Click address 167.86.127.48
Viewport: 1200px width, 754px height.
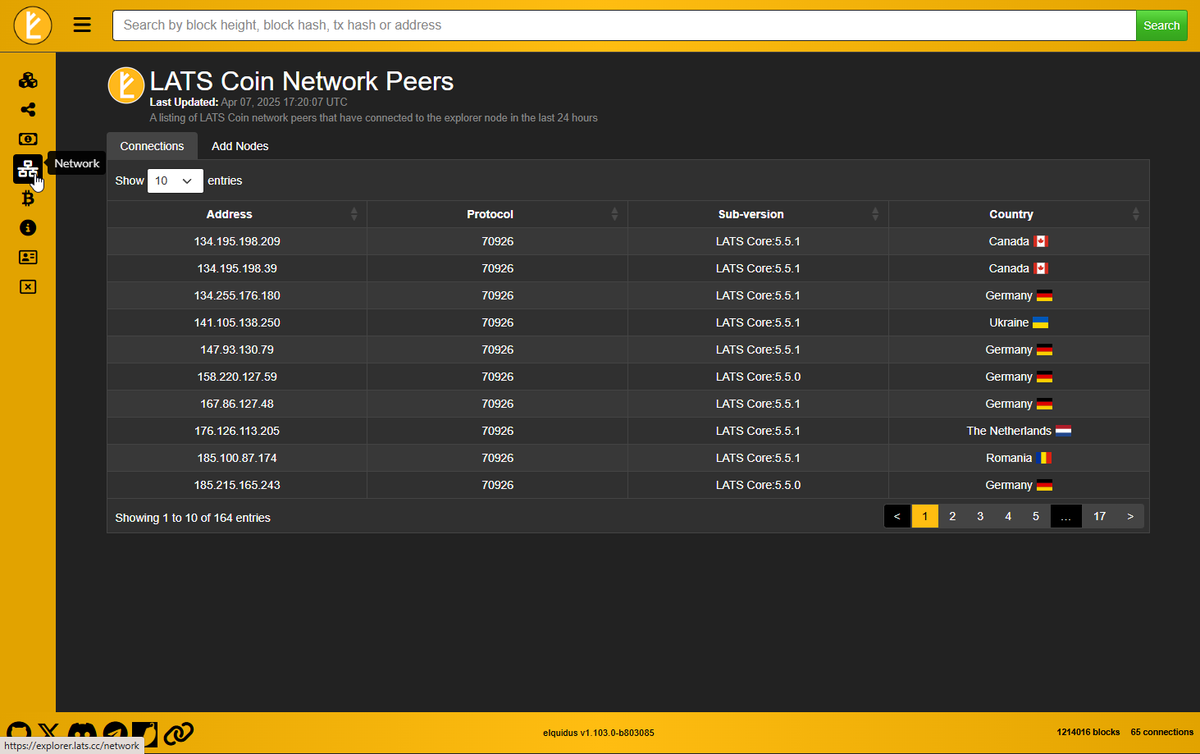click(x=237, y=403)
